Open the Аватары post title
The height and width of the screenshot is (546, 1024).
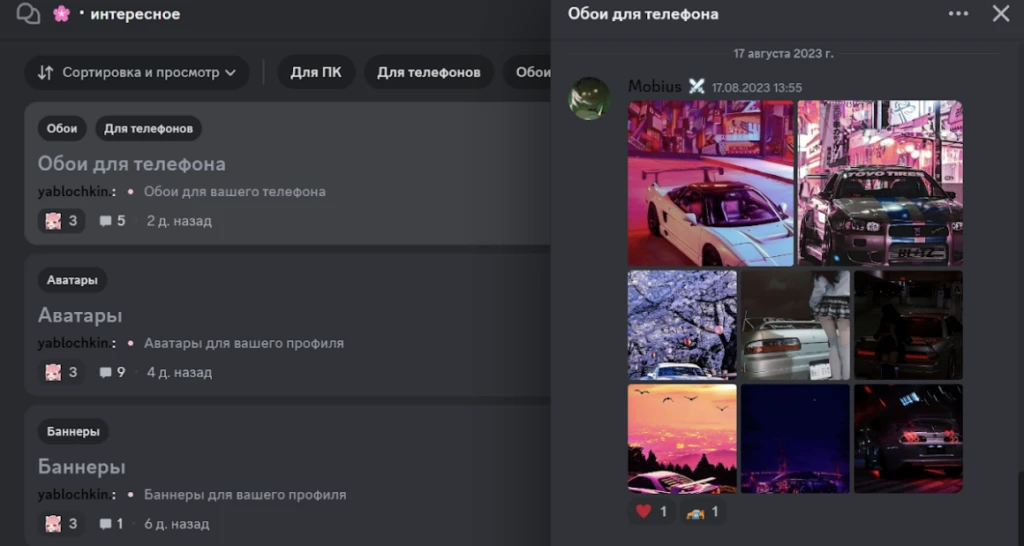click(80, 315)
